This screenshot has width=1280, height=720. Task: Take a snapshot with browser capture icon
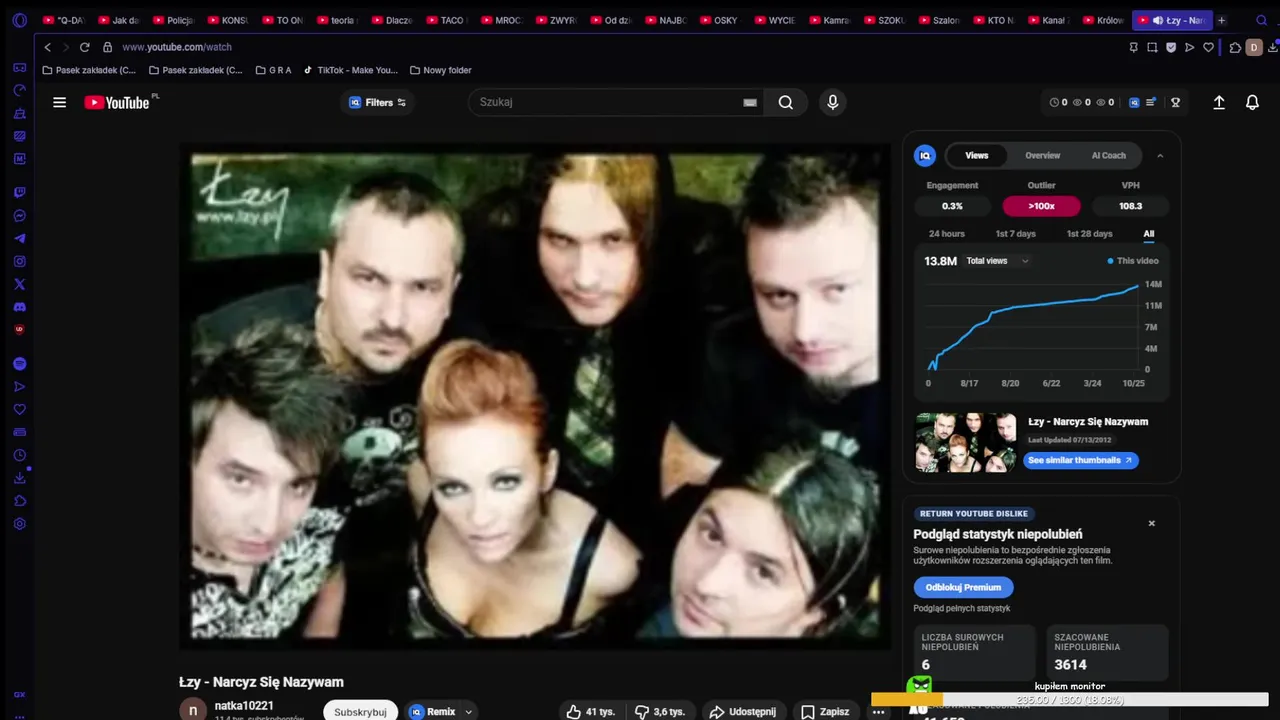pyautogui.click(x=1152, y=47)
